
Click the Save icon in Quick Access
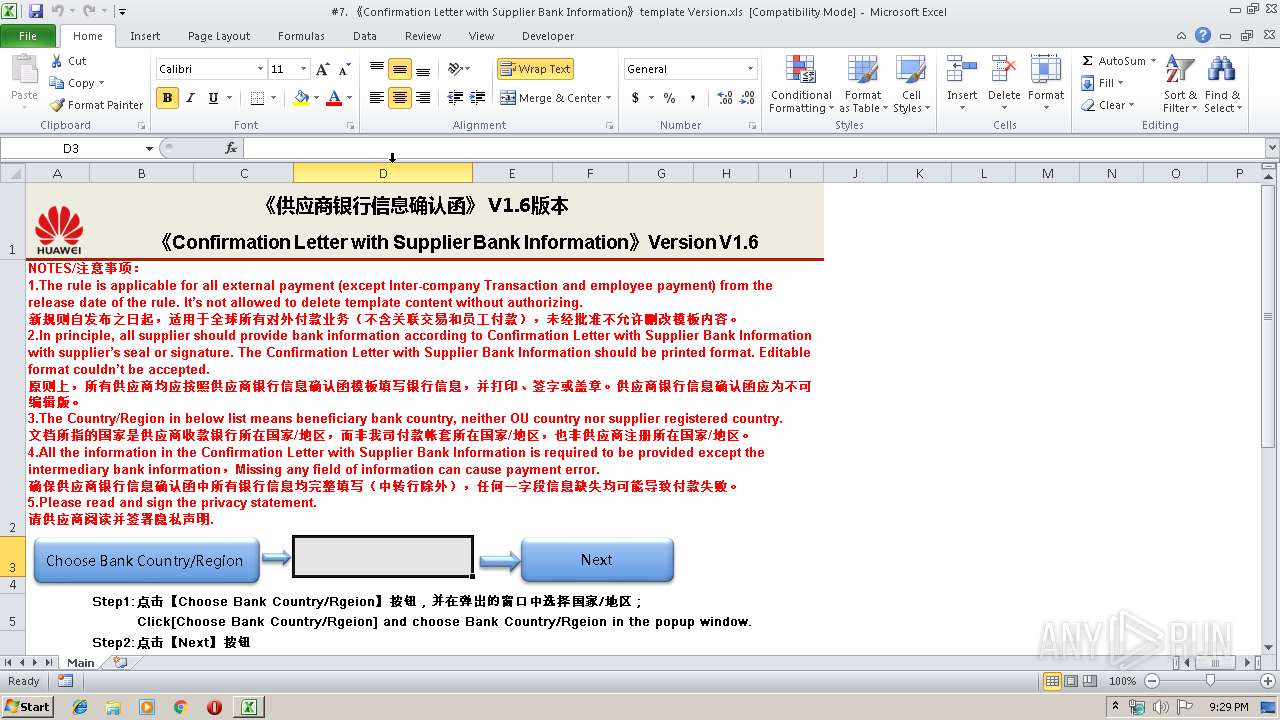point(36,11)
